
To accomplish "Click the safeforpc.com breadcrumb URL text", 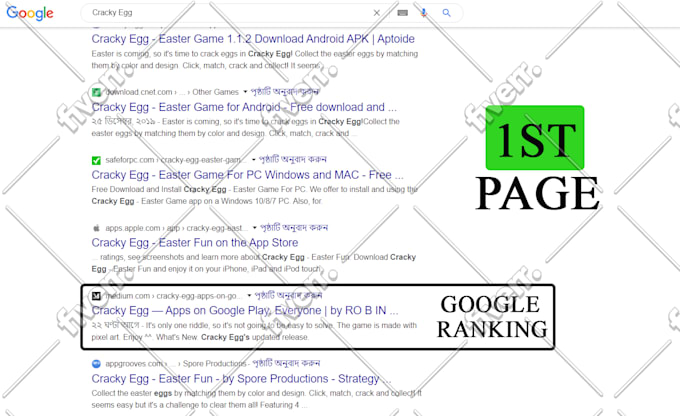I will [176, 160].
